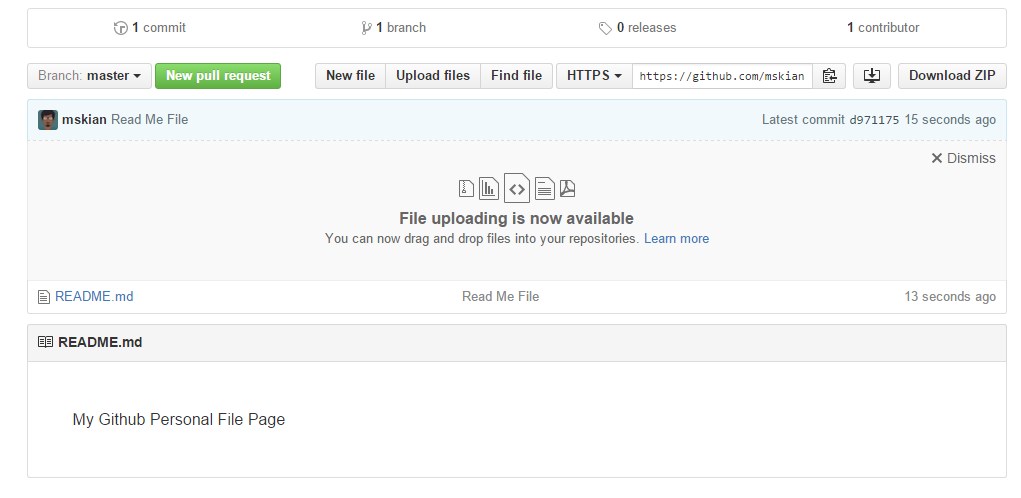The height and width of the screenshot is (498, 1021).
Task: Click the 15 seconds ago timestamp
Action: [x=950, y=120]
